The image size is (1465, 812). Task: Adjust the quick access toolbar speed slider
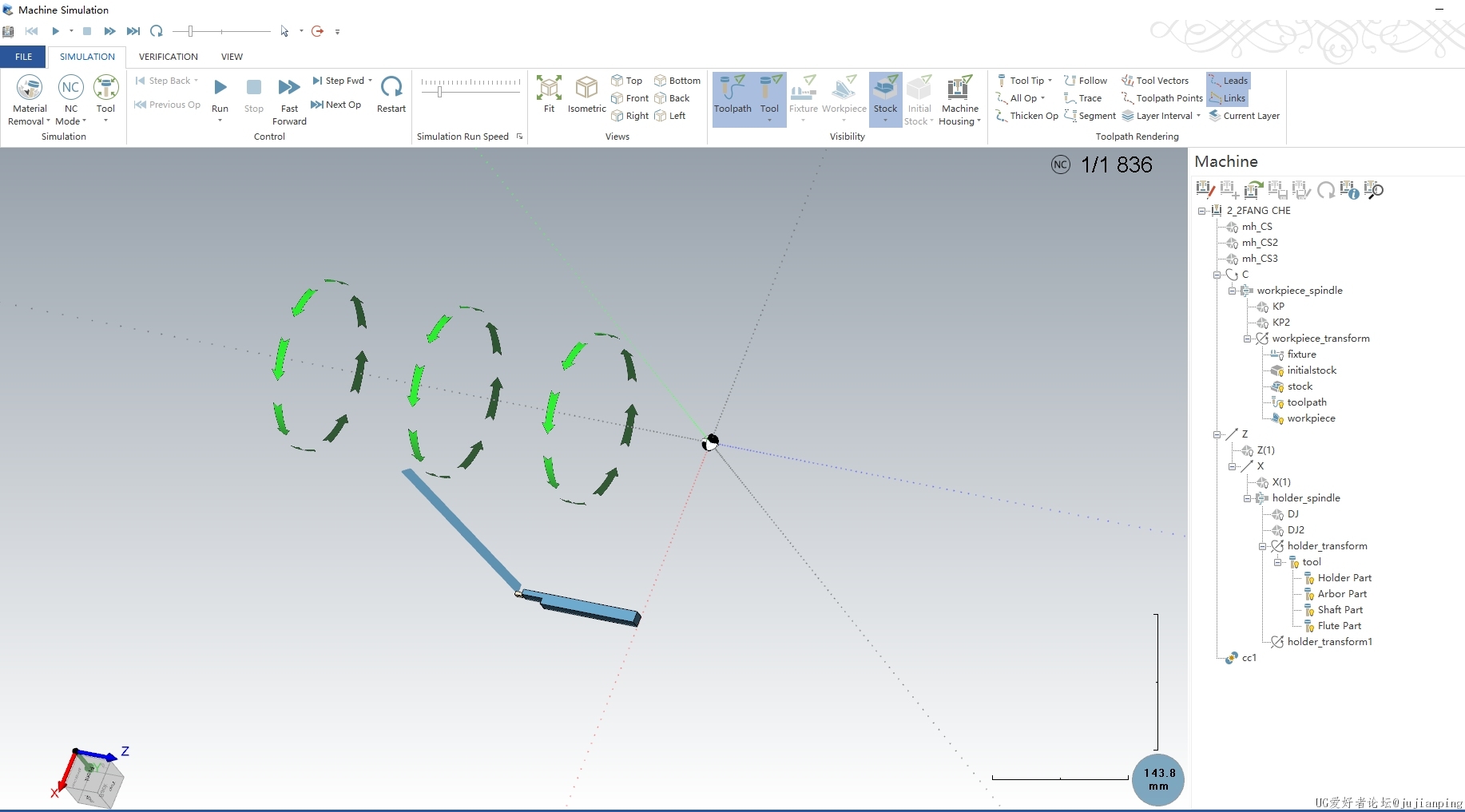pos(190,31)
